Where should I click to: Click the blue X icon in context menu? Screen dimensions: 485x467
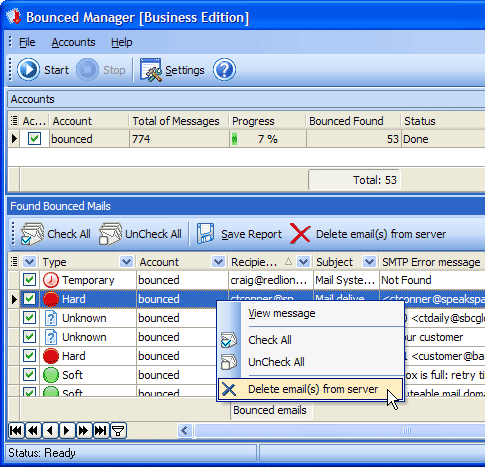pyautogui.click(x=229, y=389)
